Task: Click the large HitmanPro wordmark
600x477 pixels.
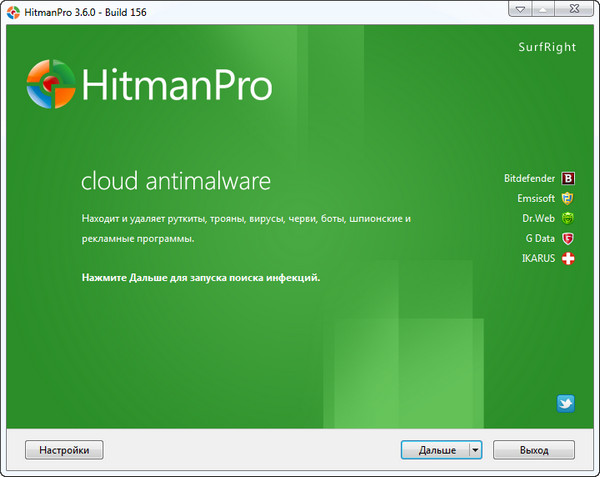Action: point(177,85)
